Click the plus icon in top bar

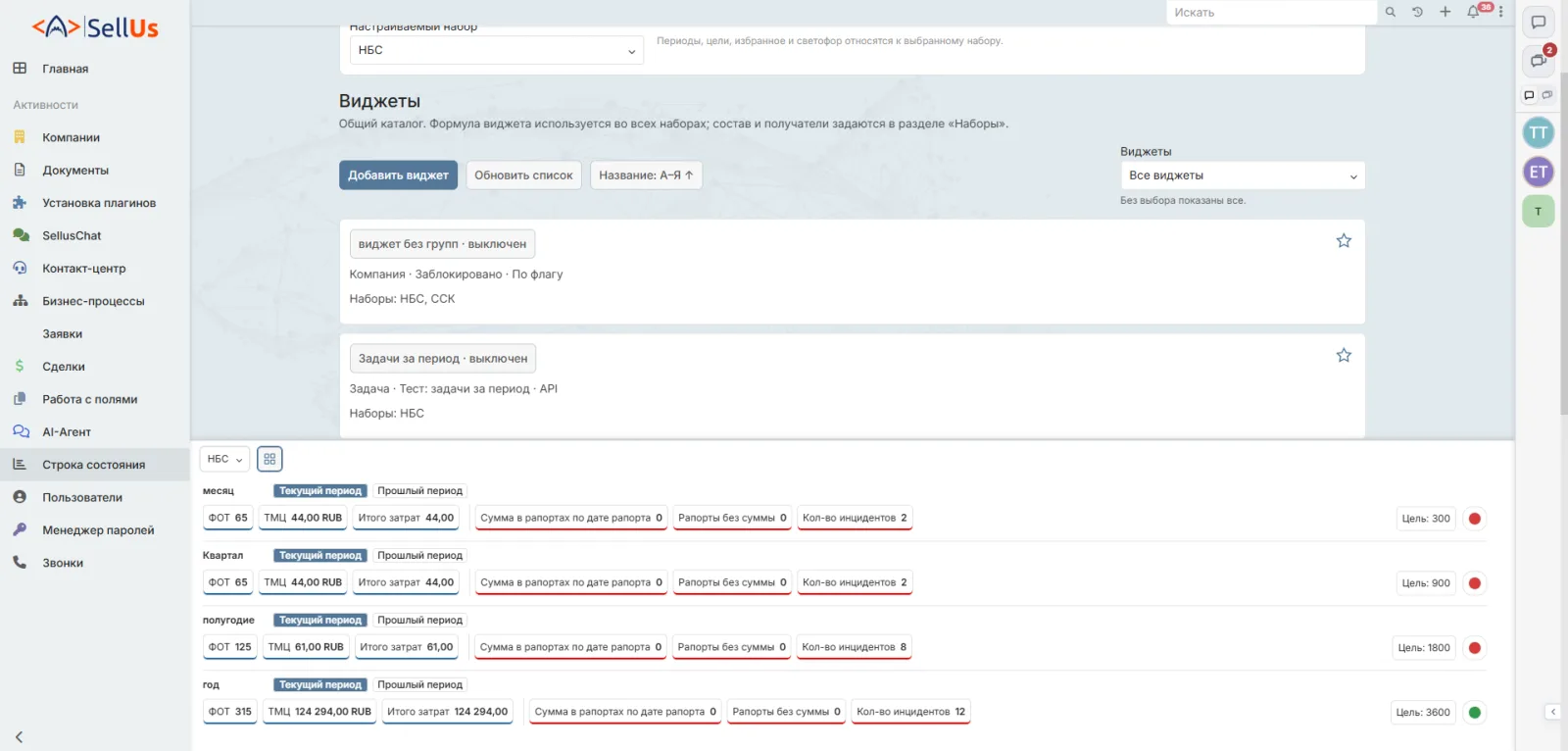point(1445,12)
